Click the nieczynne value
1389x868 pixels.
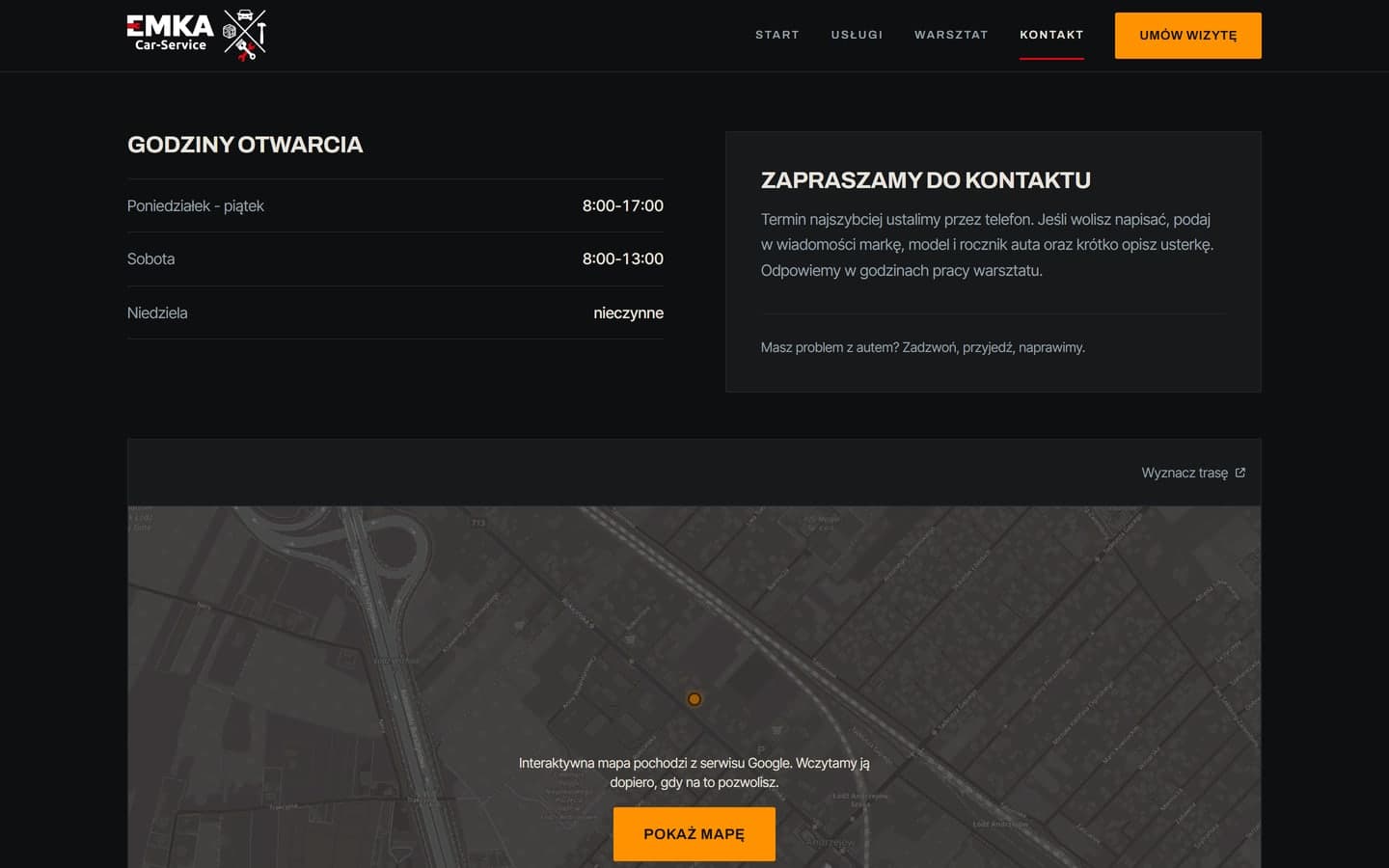pos(628,312)
